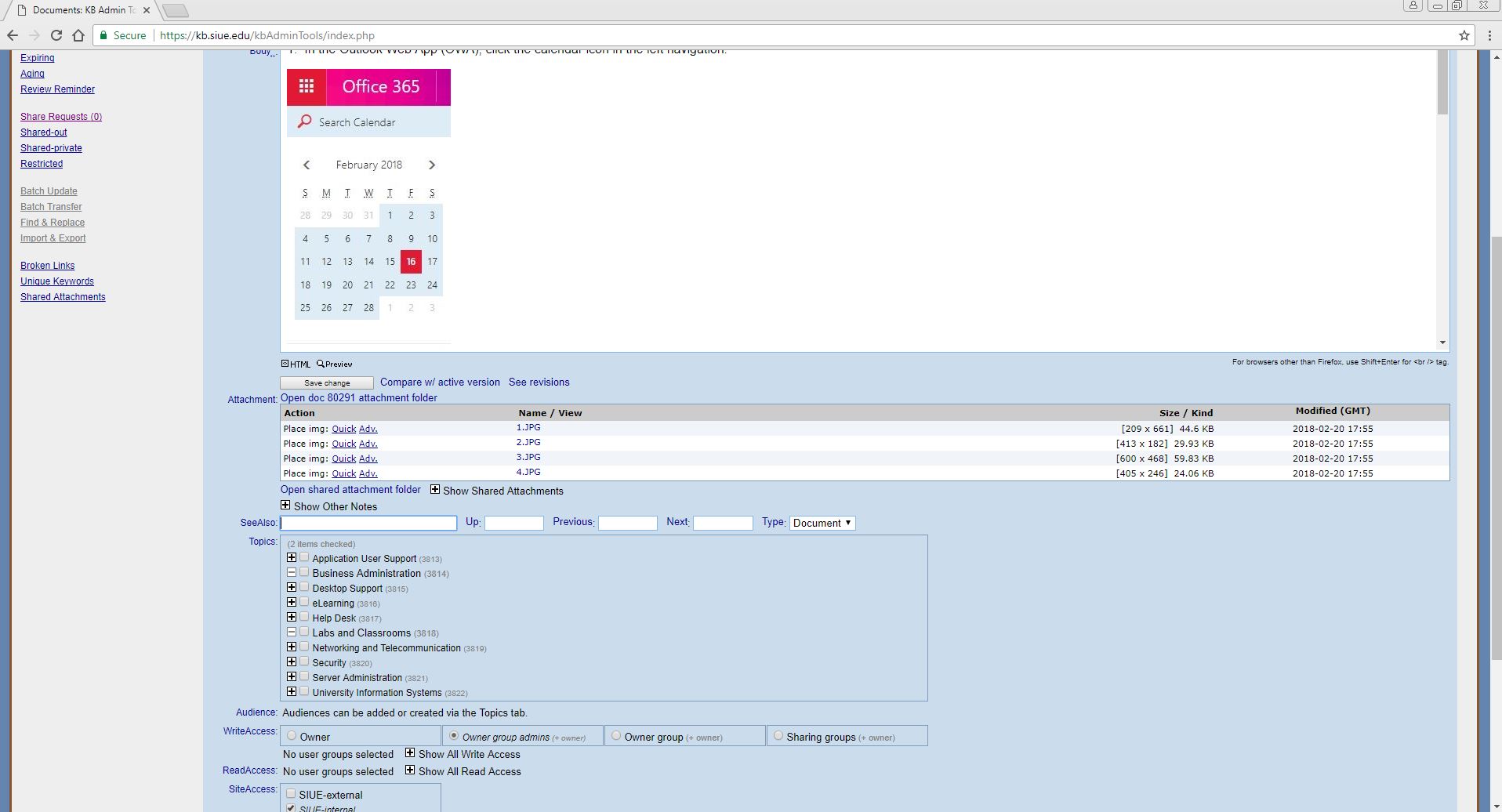Viewport: 1502px width, 812px height.
Task: Switch editor to HTML view
Action: [x=296, y=364]
